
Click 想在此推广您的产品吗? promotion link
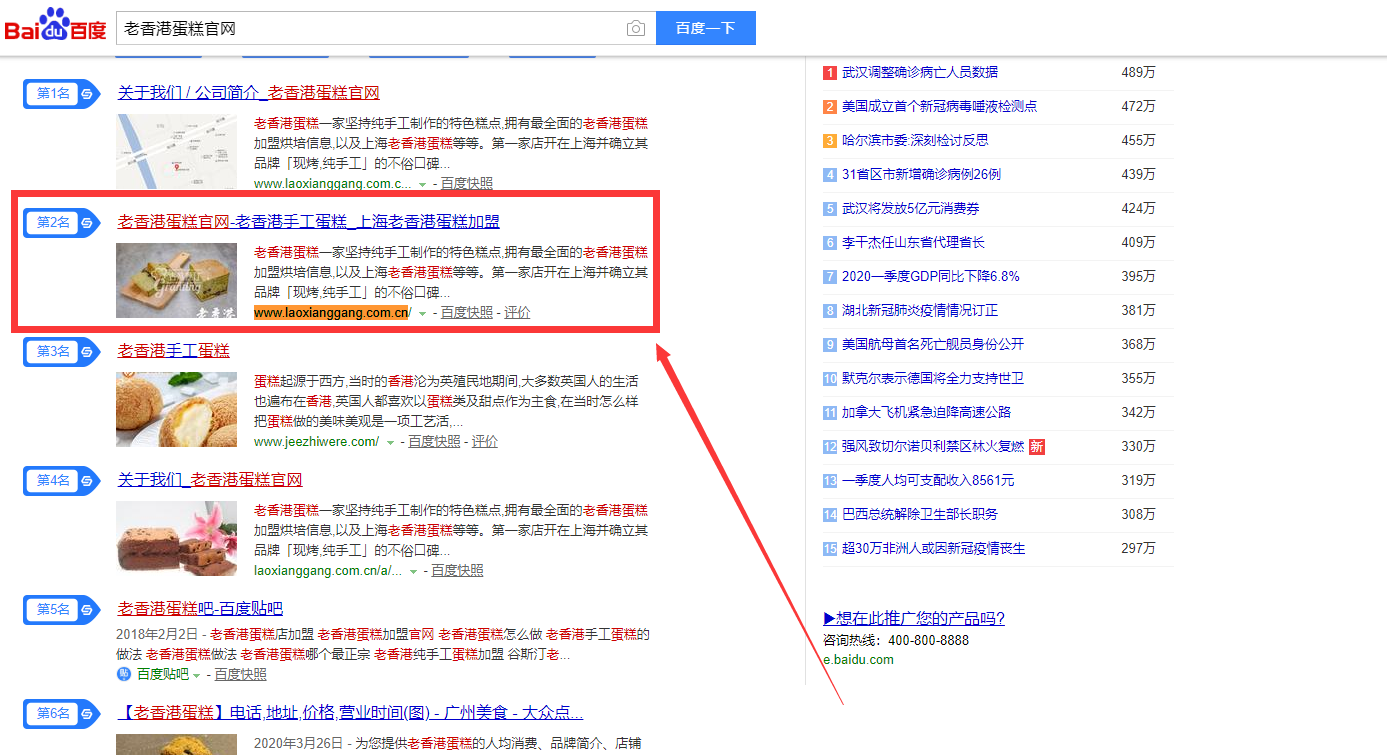click(914, 618)
